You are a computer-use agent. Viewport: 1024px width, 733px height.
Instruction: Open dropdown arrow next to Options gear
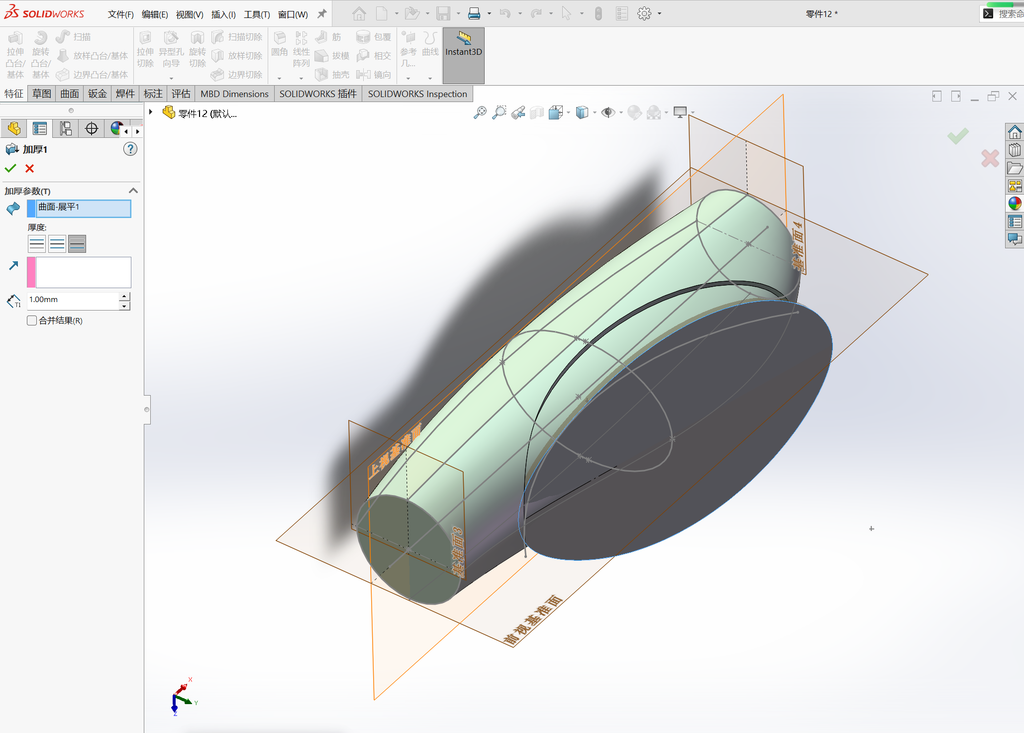659,14
